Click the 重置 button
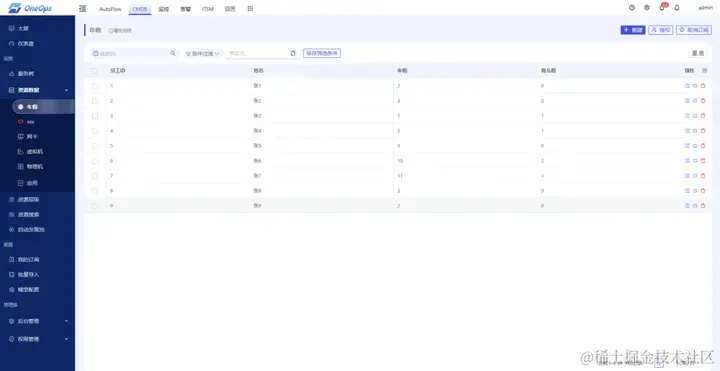The height and width of the screenshot is (371, 720). [x=698, y=53]
